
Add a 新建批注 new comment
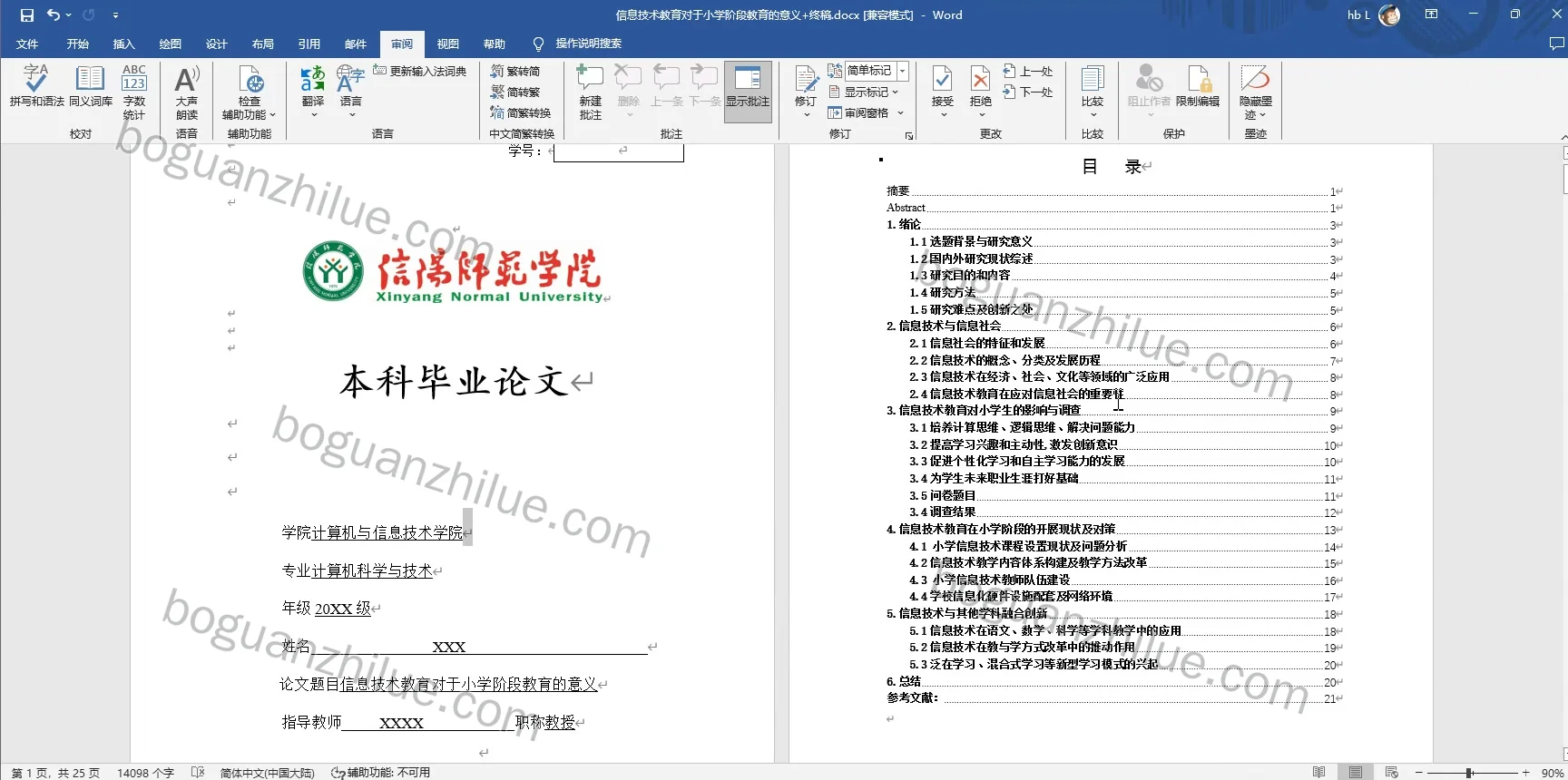pos(590,92)
